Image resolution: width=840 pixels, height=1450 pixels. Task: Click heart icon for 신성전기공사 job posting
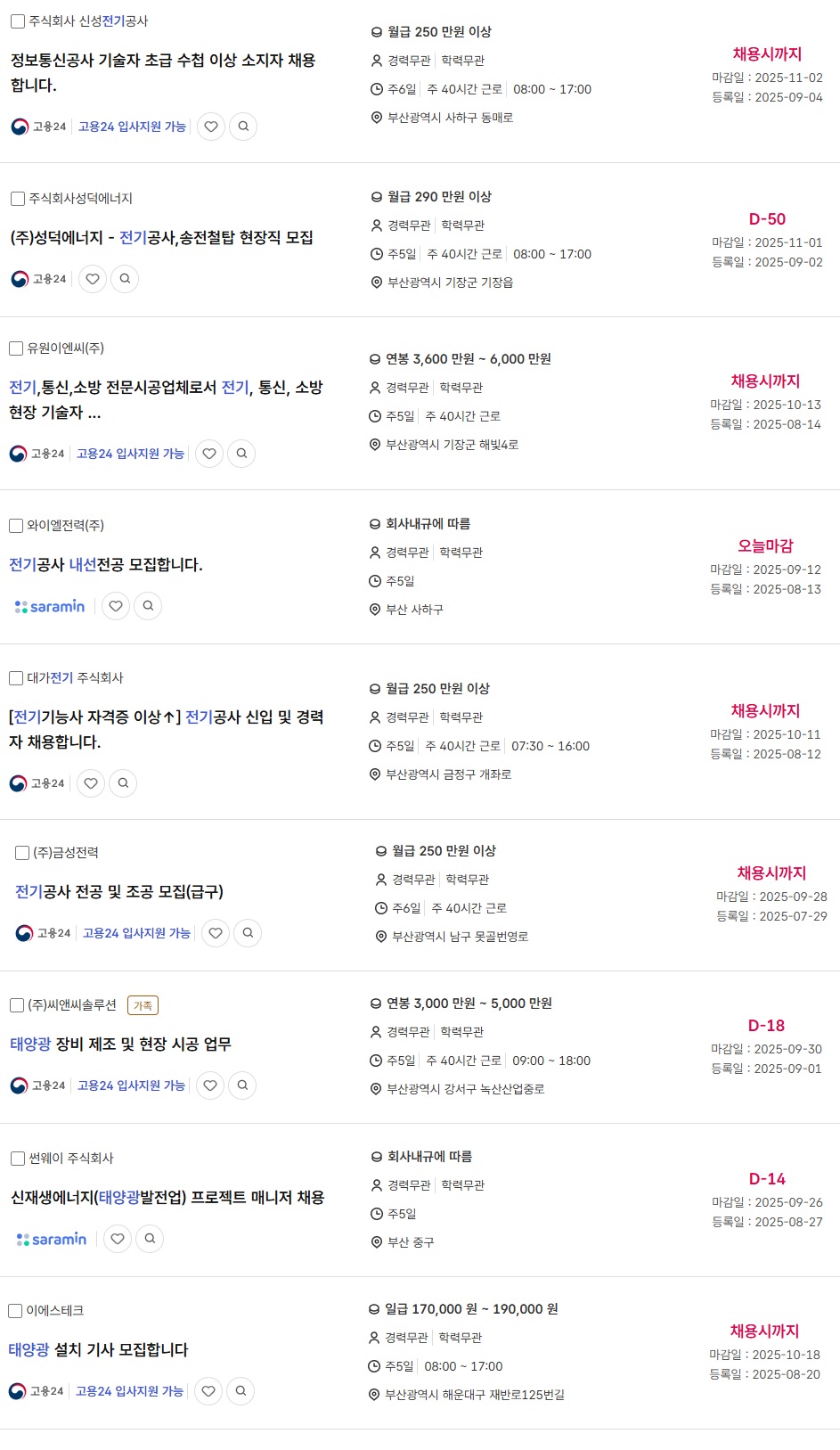(211, 127)
